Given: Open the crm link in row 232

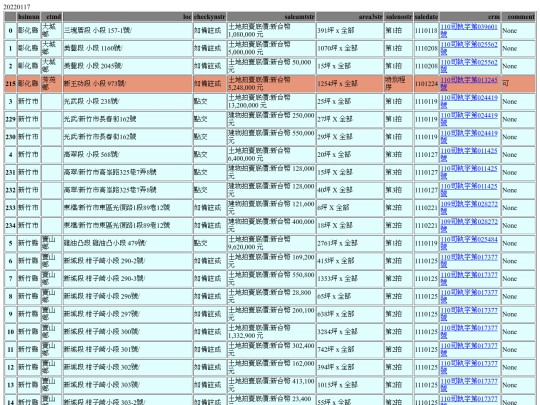Looking at the screenshot, I should click(469, 190).
